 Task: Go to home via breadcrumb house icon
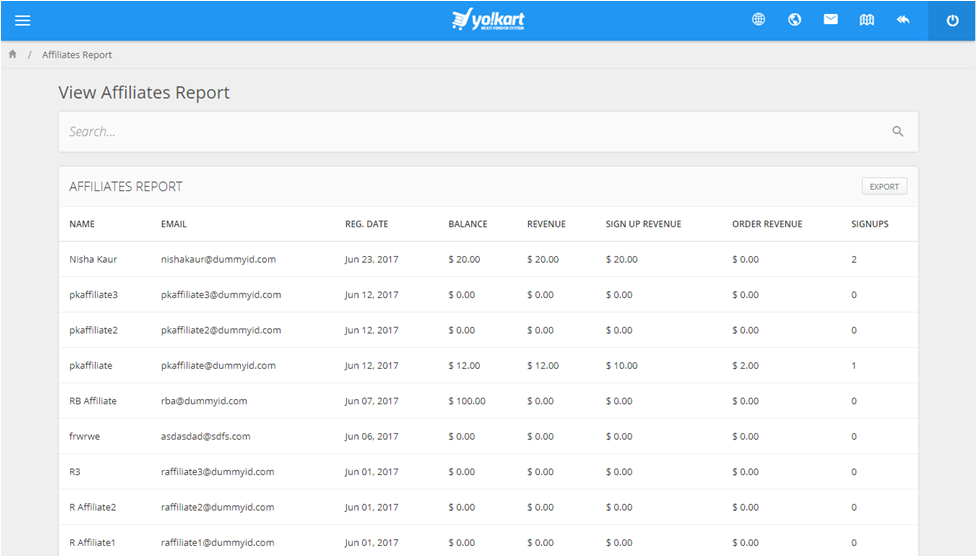point(13,55)
